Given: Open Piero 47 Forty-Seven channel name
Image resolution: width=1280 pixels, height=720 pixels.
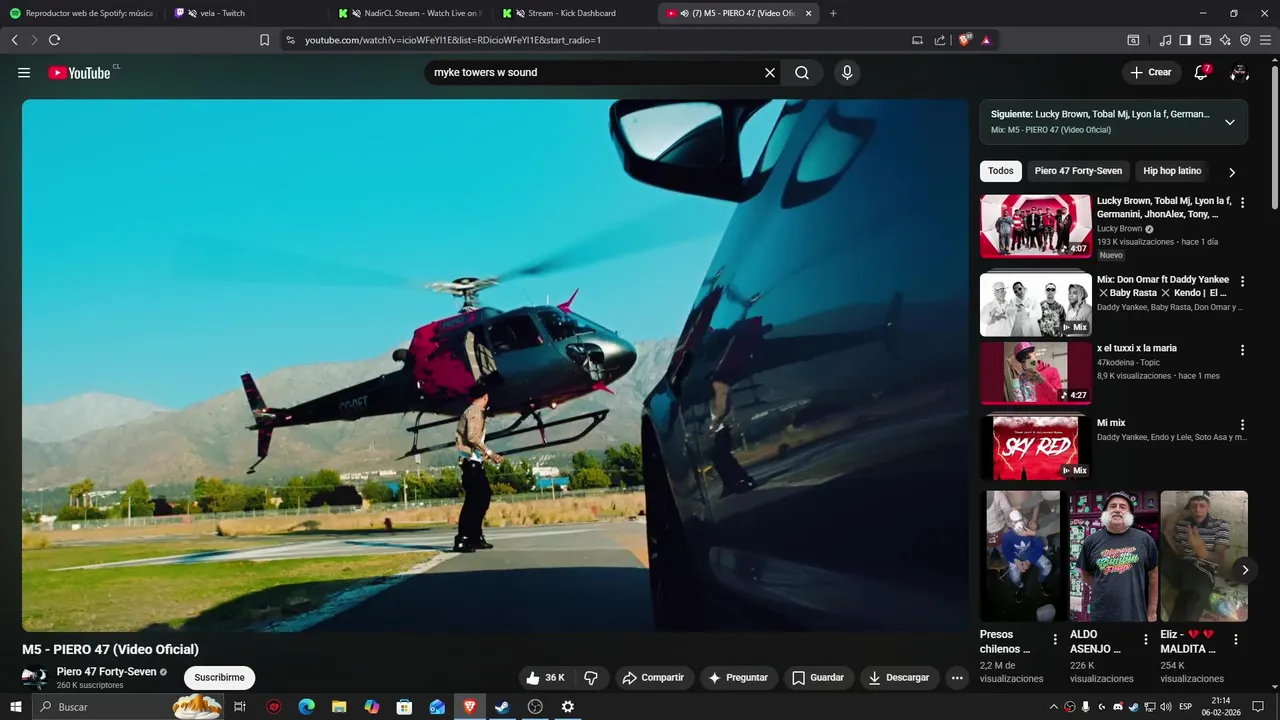Looking at the screenshot, I should tap(106, 672).
